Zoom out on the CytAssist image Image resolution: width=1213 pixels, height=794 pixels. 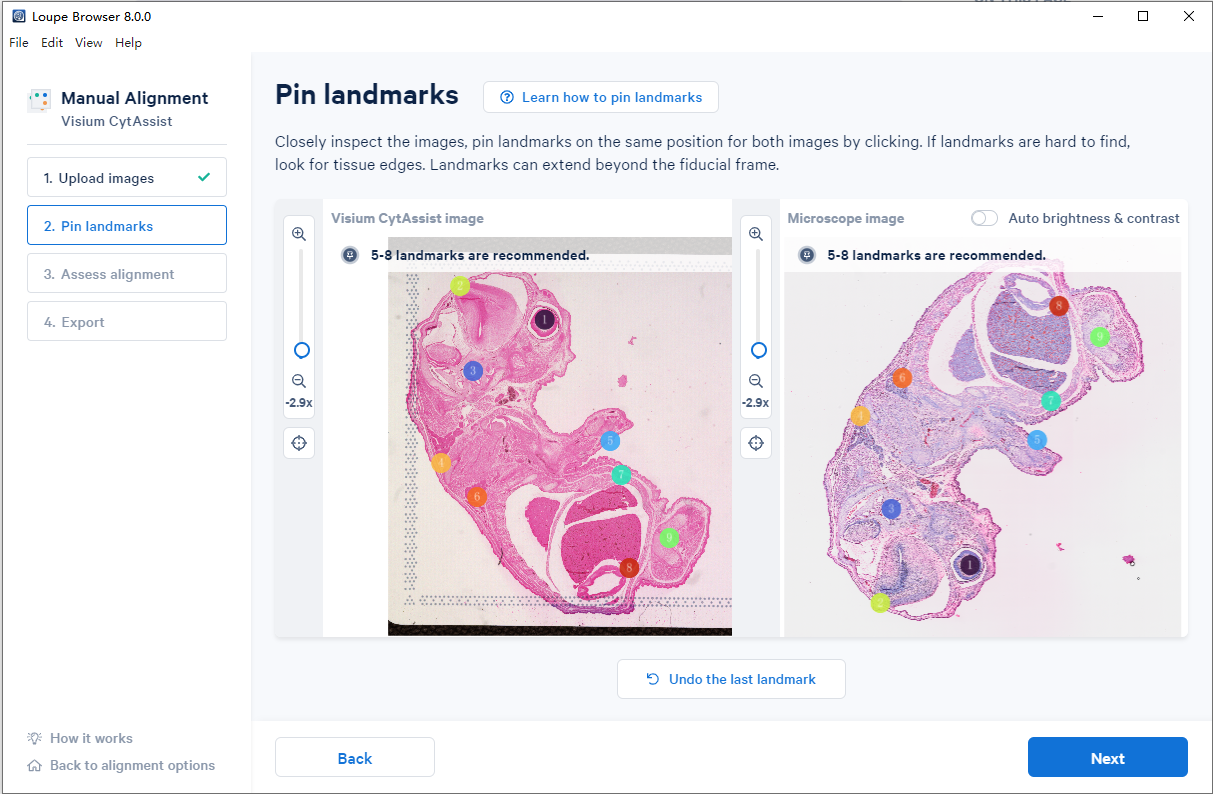coord(299,381)
